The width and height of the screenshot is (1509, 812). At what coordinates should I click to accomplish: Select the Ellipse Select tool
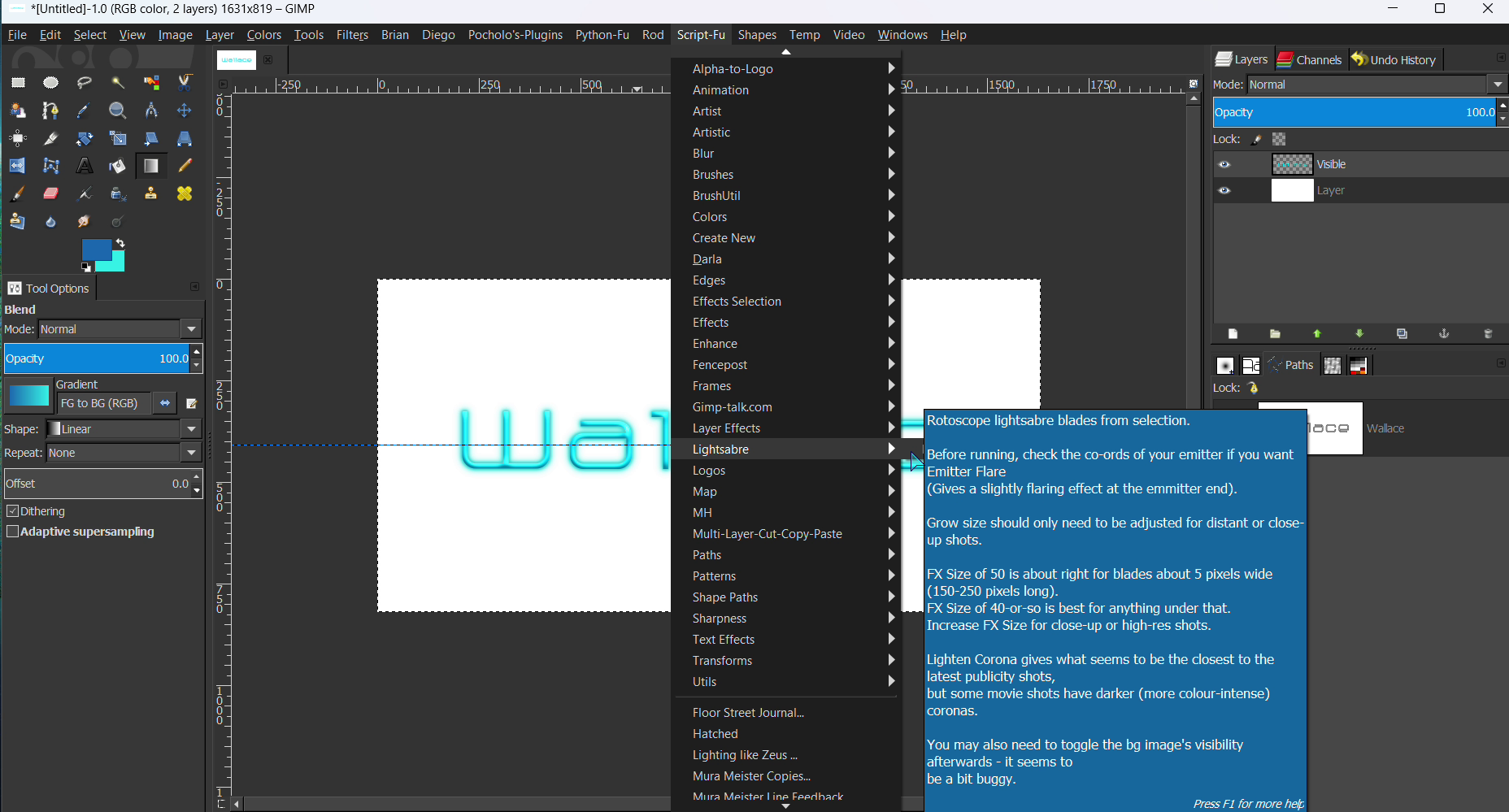[x=51, y=83]
